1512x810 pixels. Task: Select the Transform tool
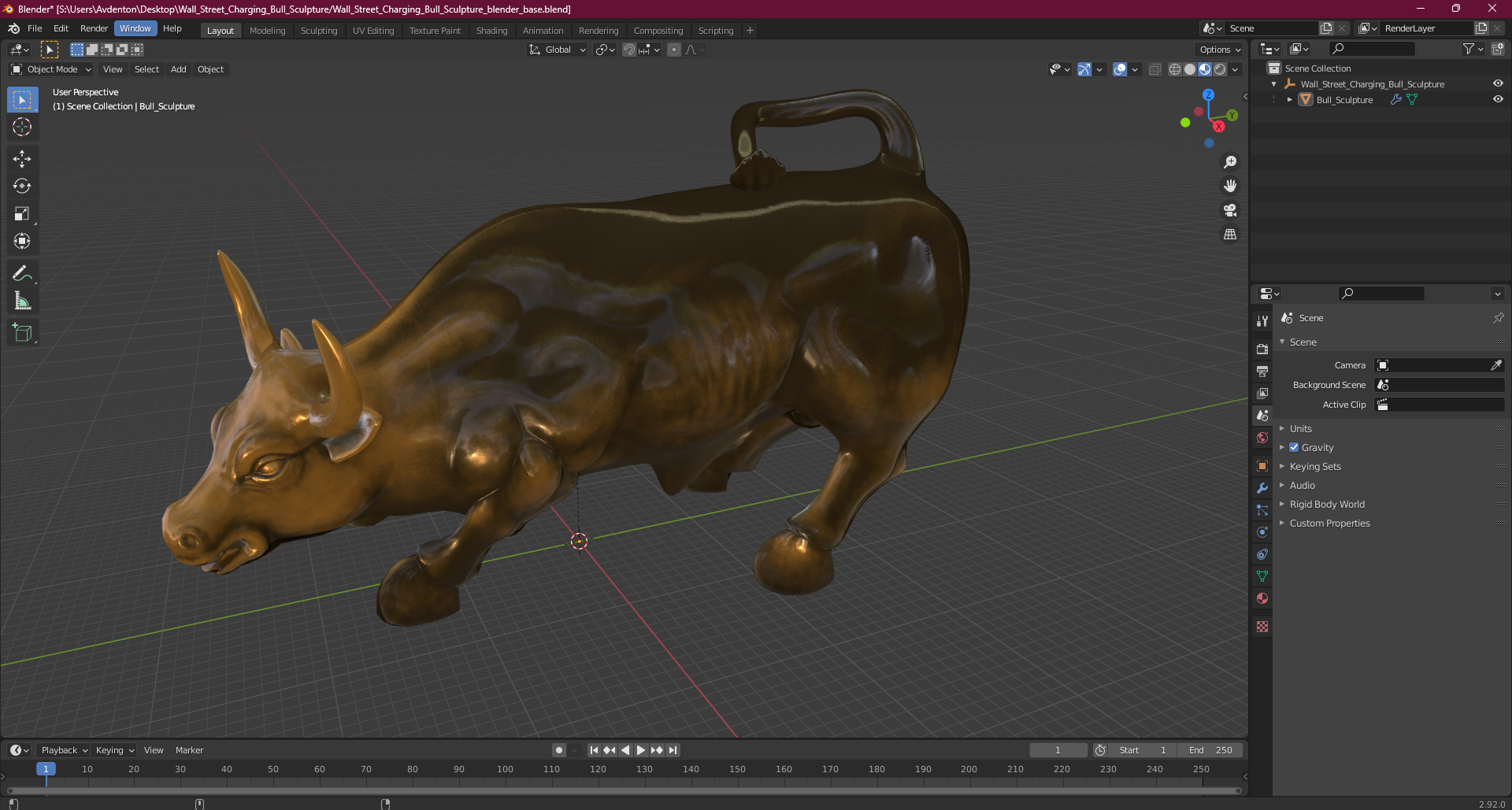coord(22,242)
